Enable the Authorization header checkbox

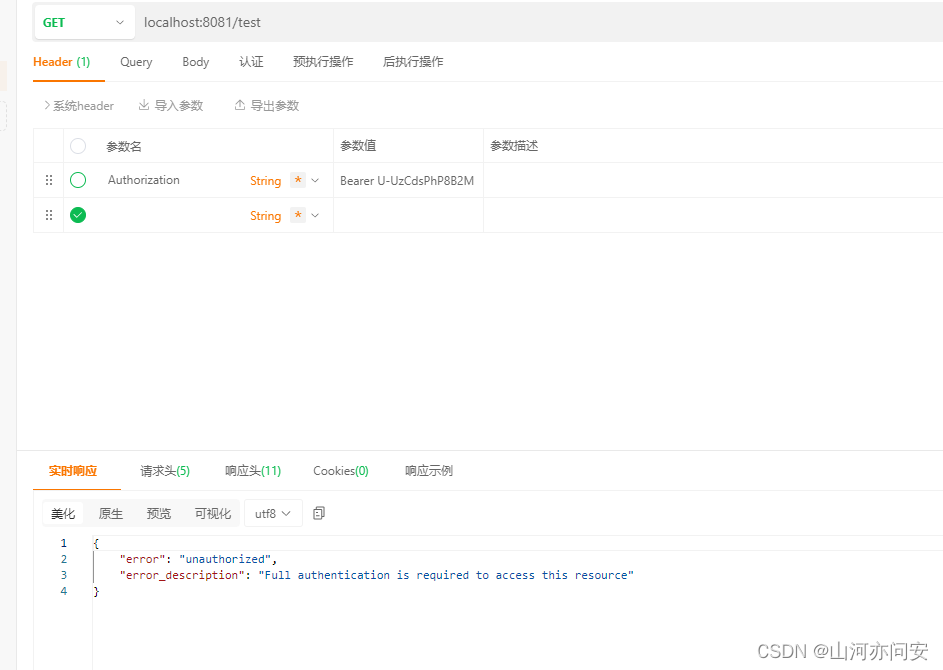(x=78, y=180)
